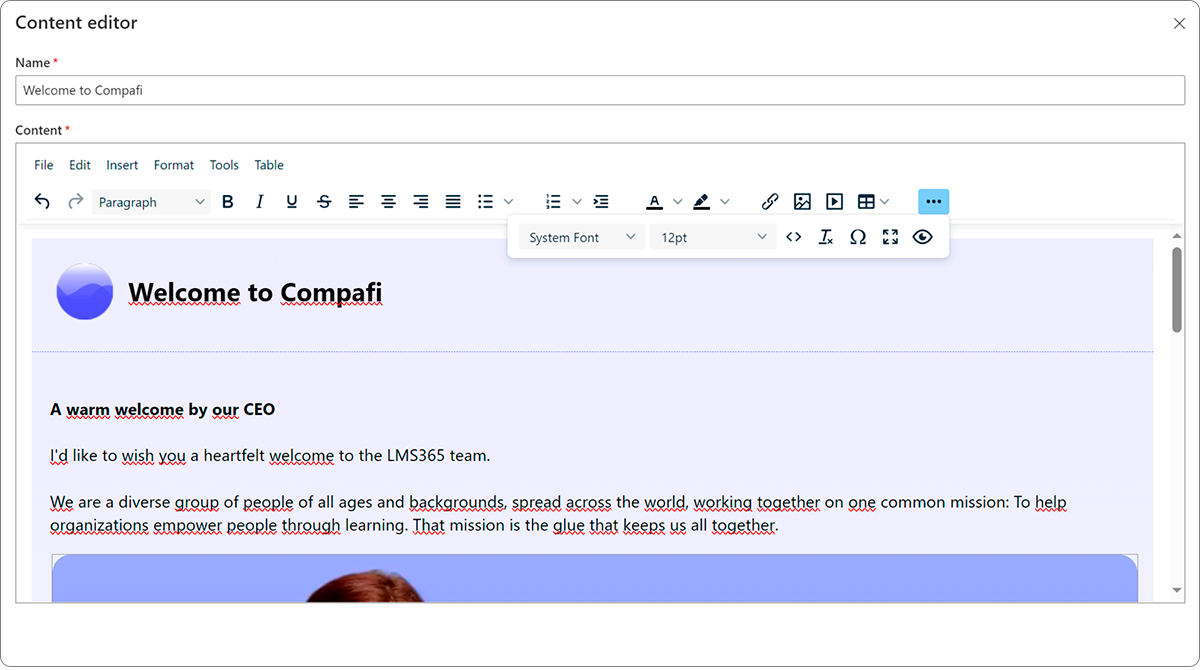Open the source code view

tap(794, 237)
